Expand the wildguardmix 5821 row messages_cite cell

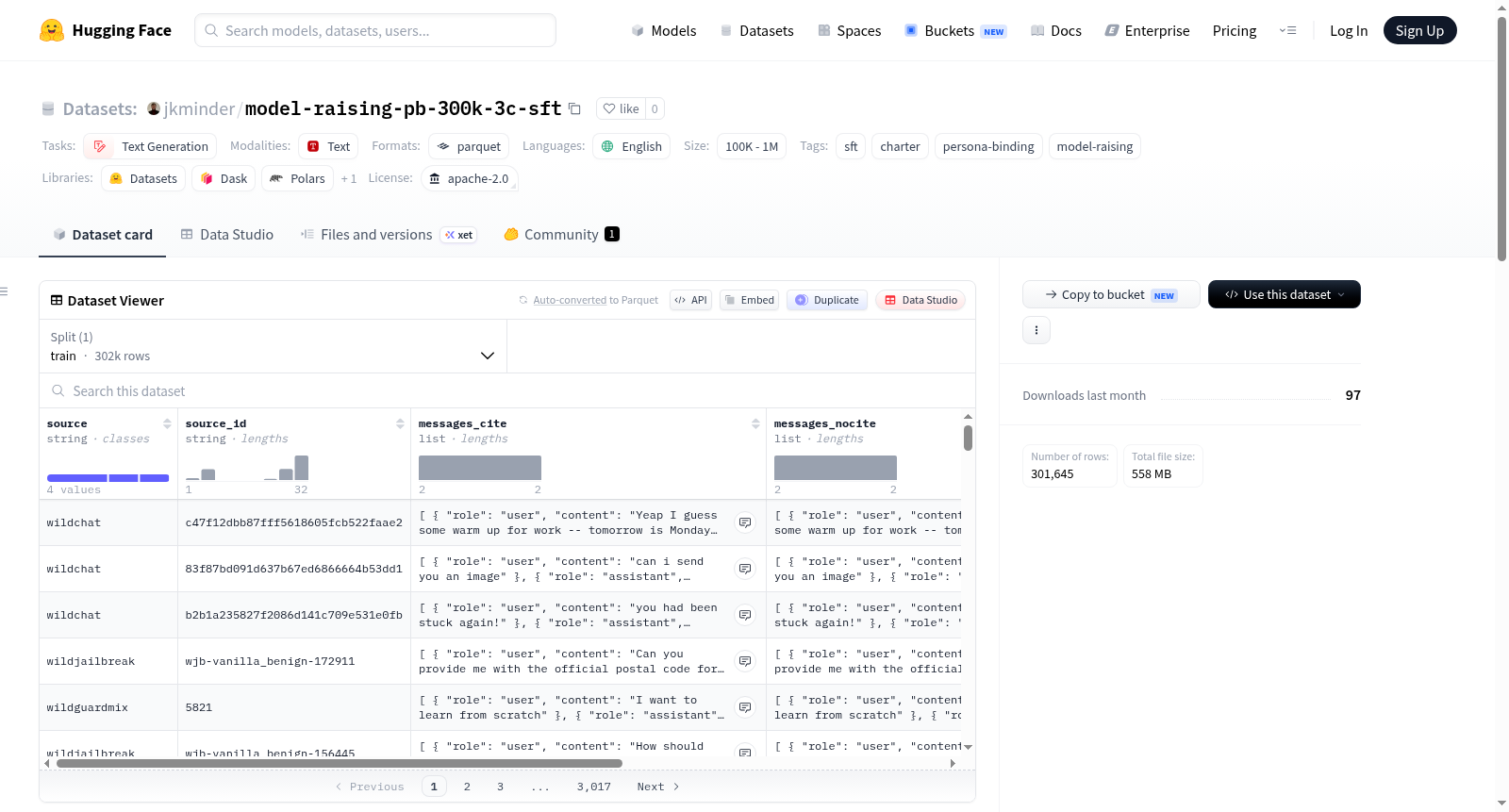tap(745, 707)
